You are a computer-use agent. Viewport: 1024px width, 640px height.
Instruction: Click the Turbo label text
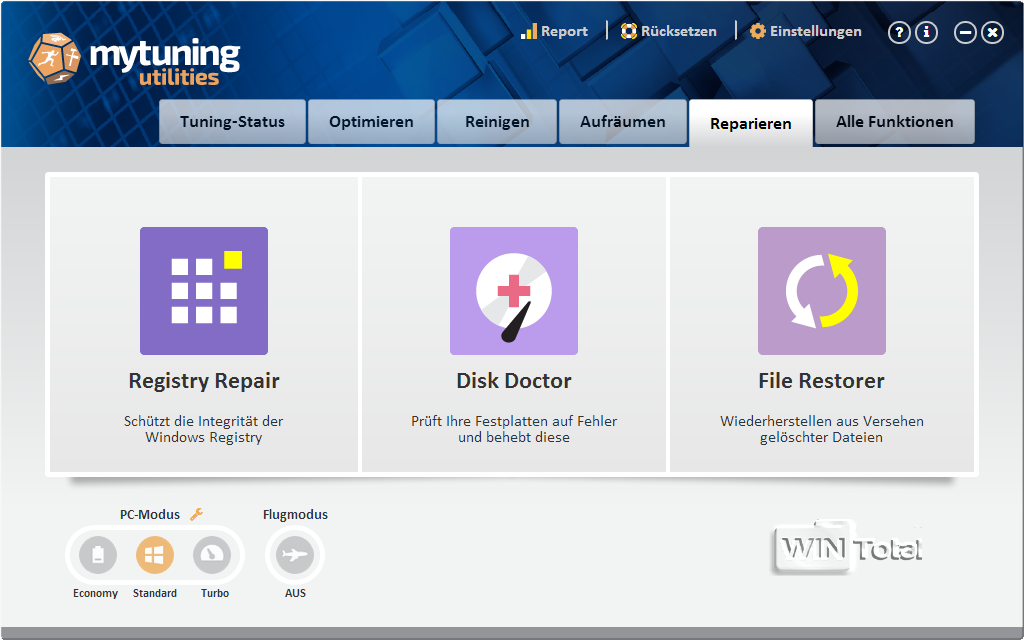(x=215, y=593)
